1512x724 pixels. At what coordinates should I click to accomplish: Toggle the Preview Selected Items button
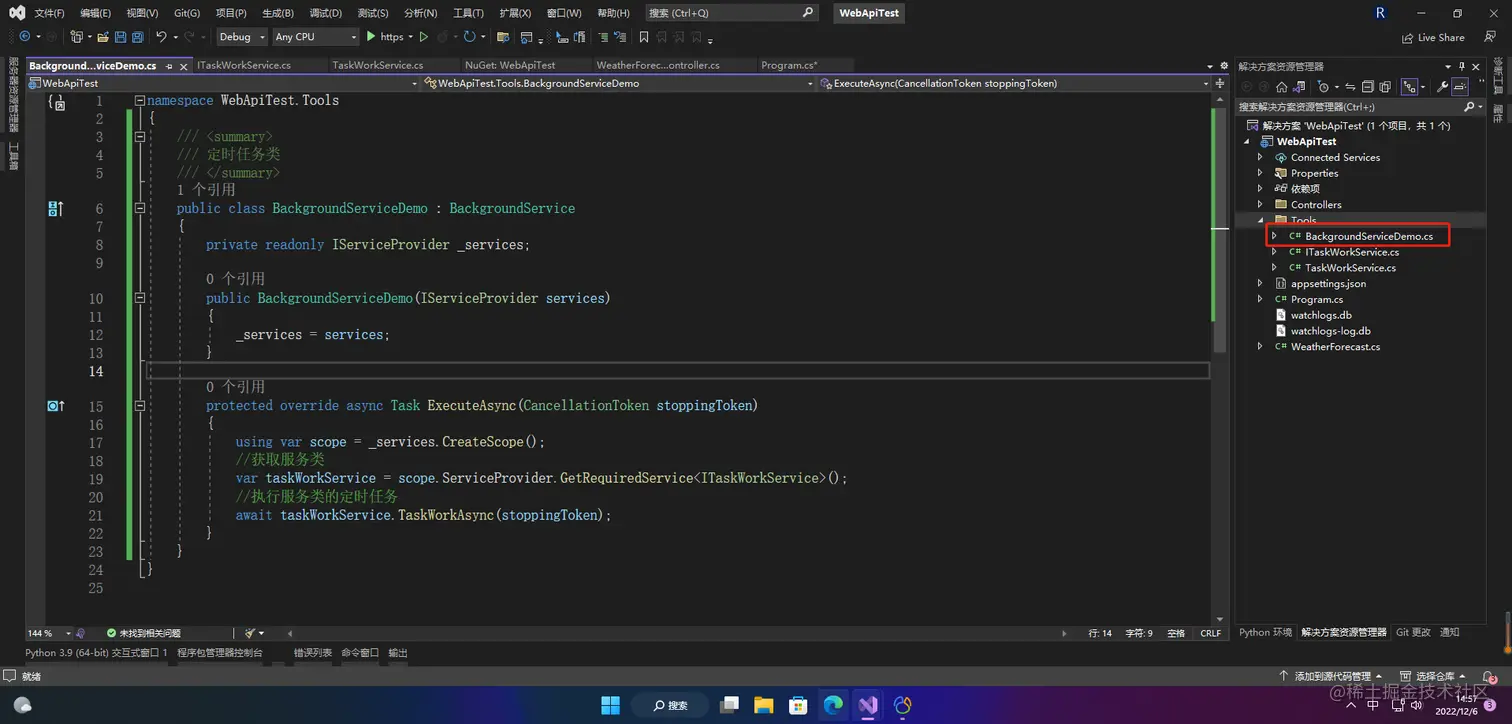[x=1460, y=87]
